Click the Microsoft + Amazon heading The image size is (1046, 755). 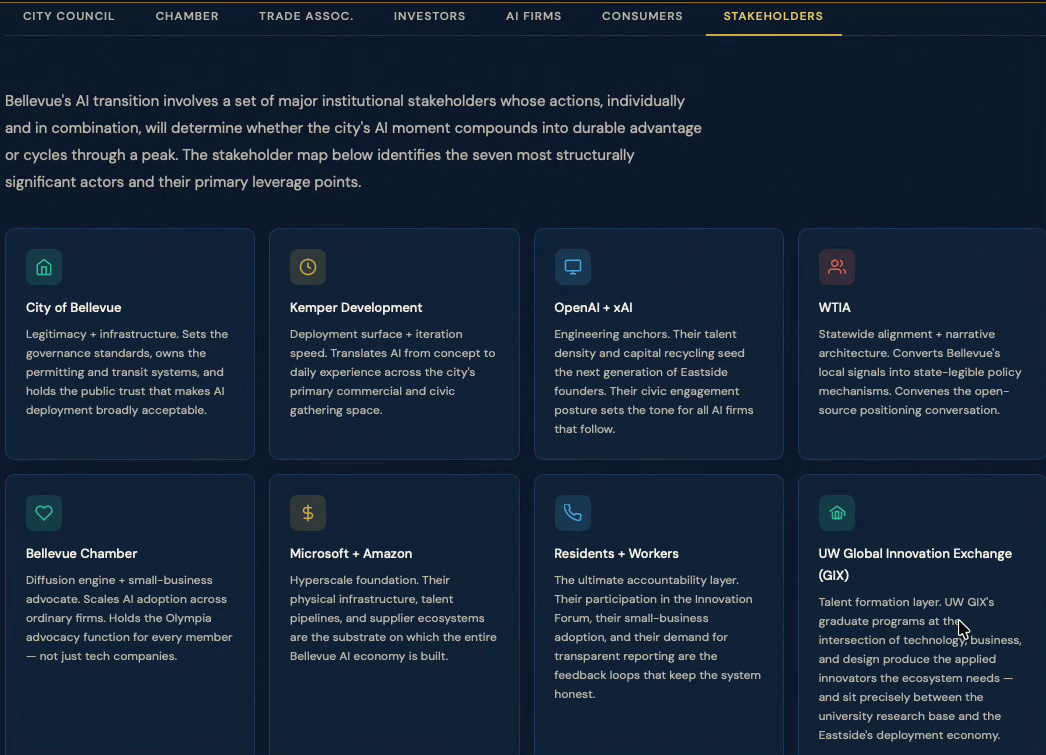tap(351, 554)
